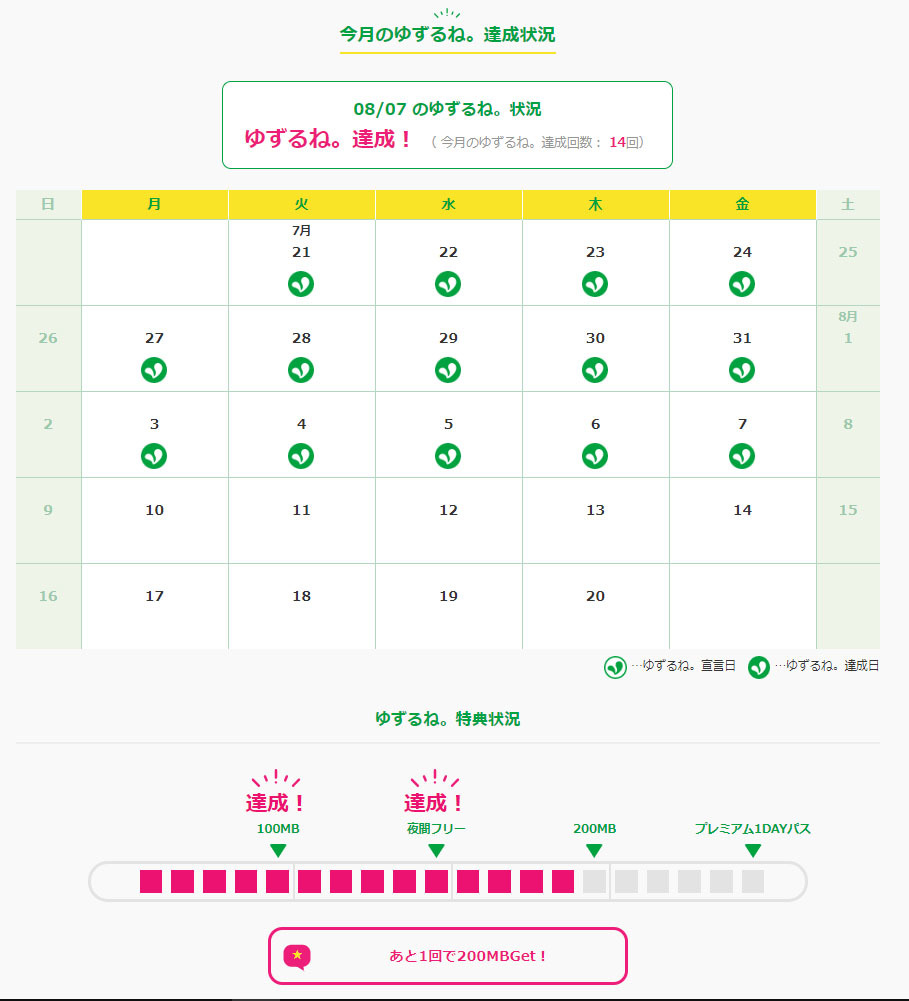Screen dimensions: 909x1001
Task: Click the 夜間フリー reward marker arrow
Action: pos(436,850)
